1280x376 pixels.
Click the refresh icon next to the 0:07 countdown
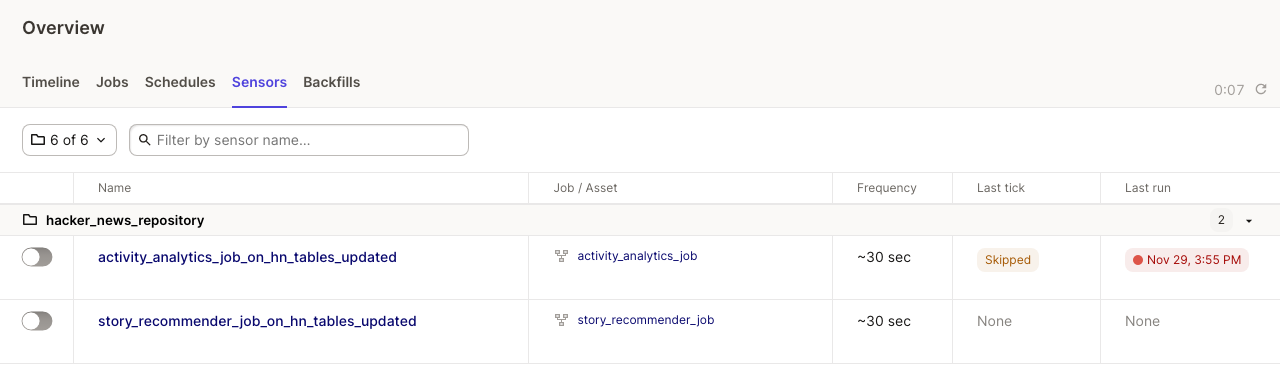pos(1261,89)
